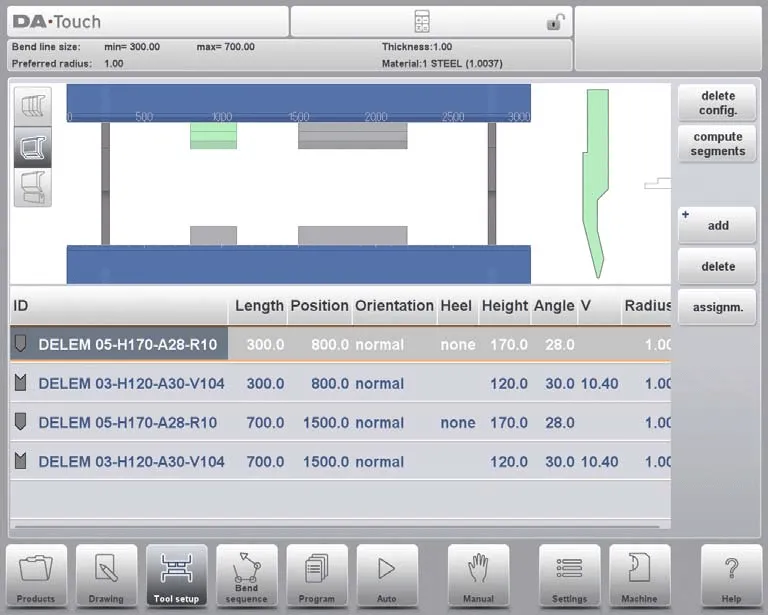This screenshot has height=615, width=768.
Task: Open the Machine tab
Action: click(x=639, y=575)
